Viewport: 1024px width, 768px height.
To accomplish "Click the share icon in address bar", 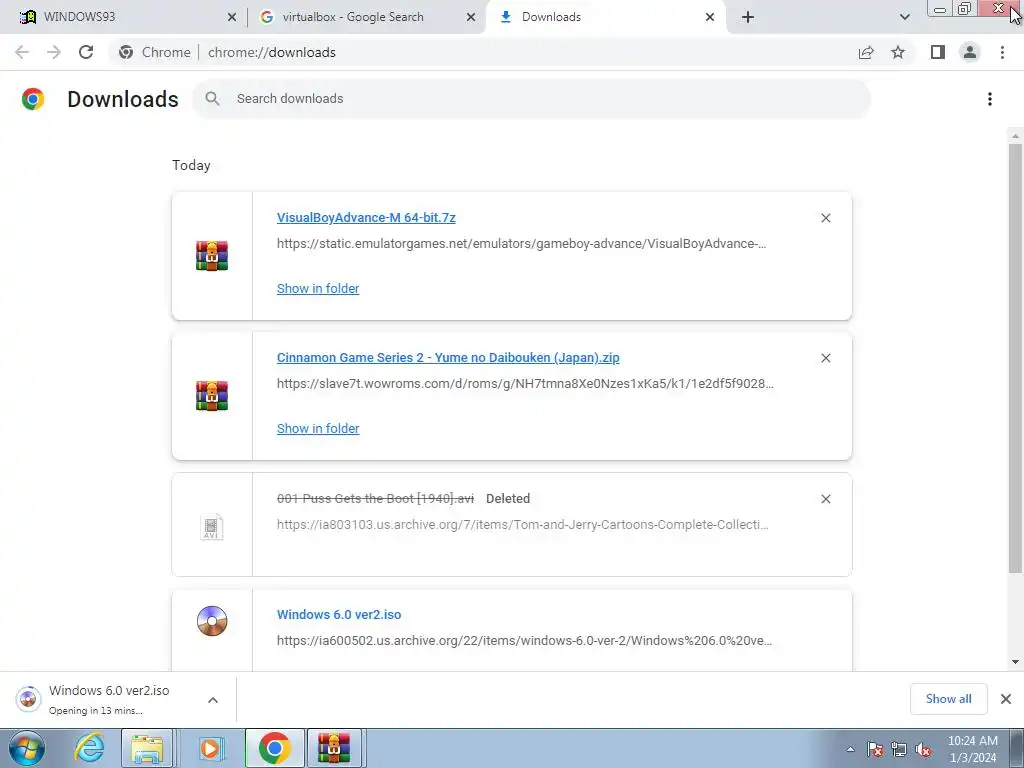I will 866,52.
